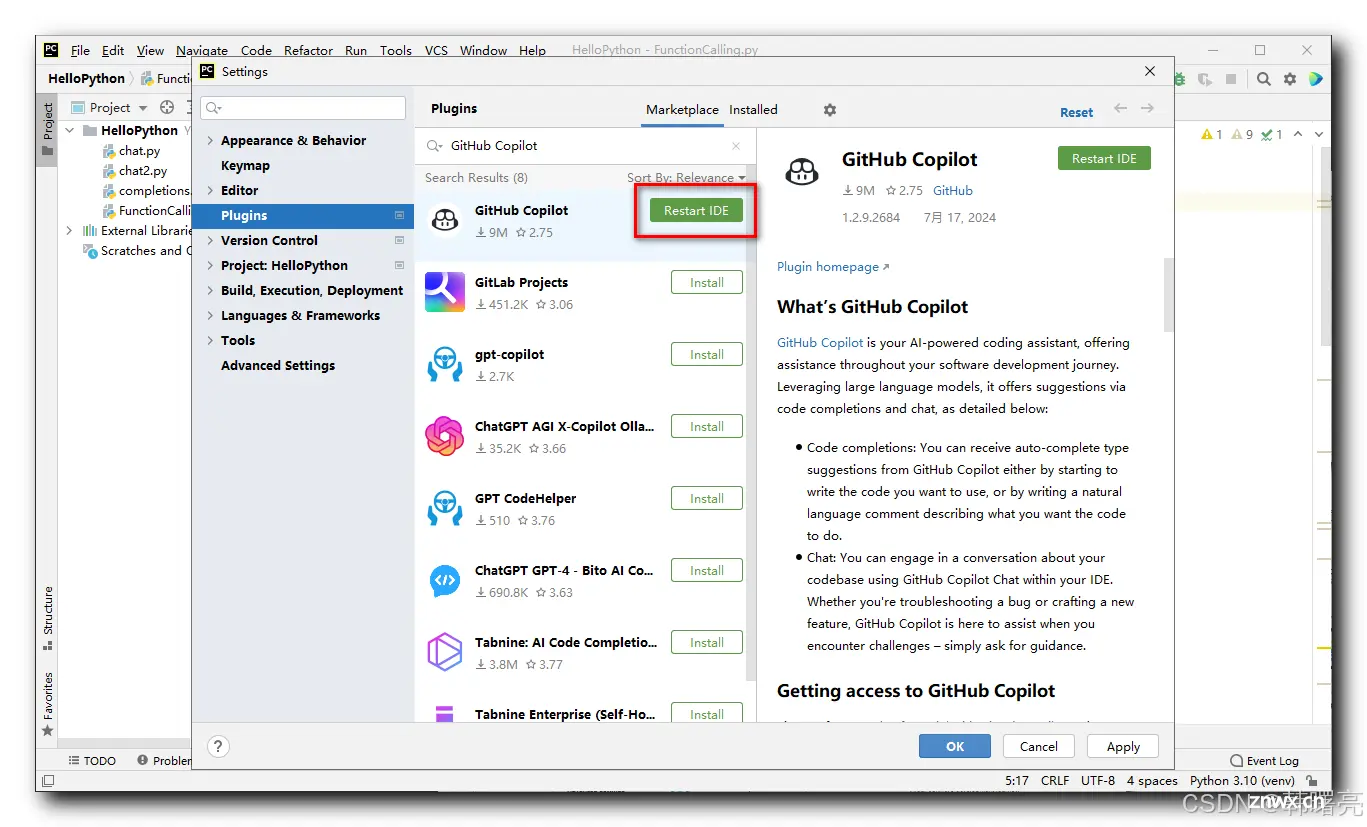The image size is (1367, 827).
Task: Expand Version Control settings
Action: click(209, 241)
